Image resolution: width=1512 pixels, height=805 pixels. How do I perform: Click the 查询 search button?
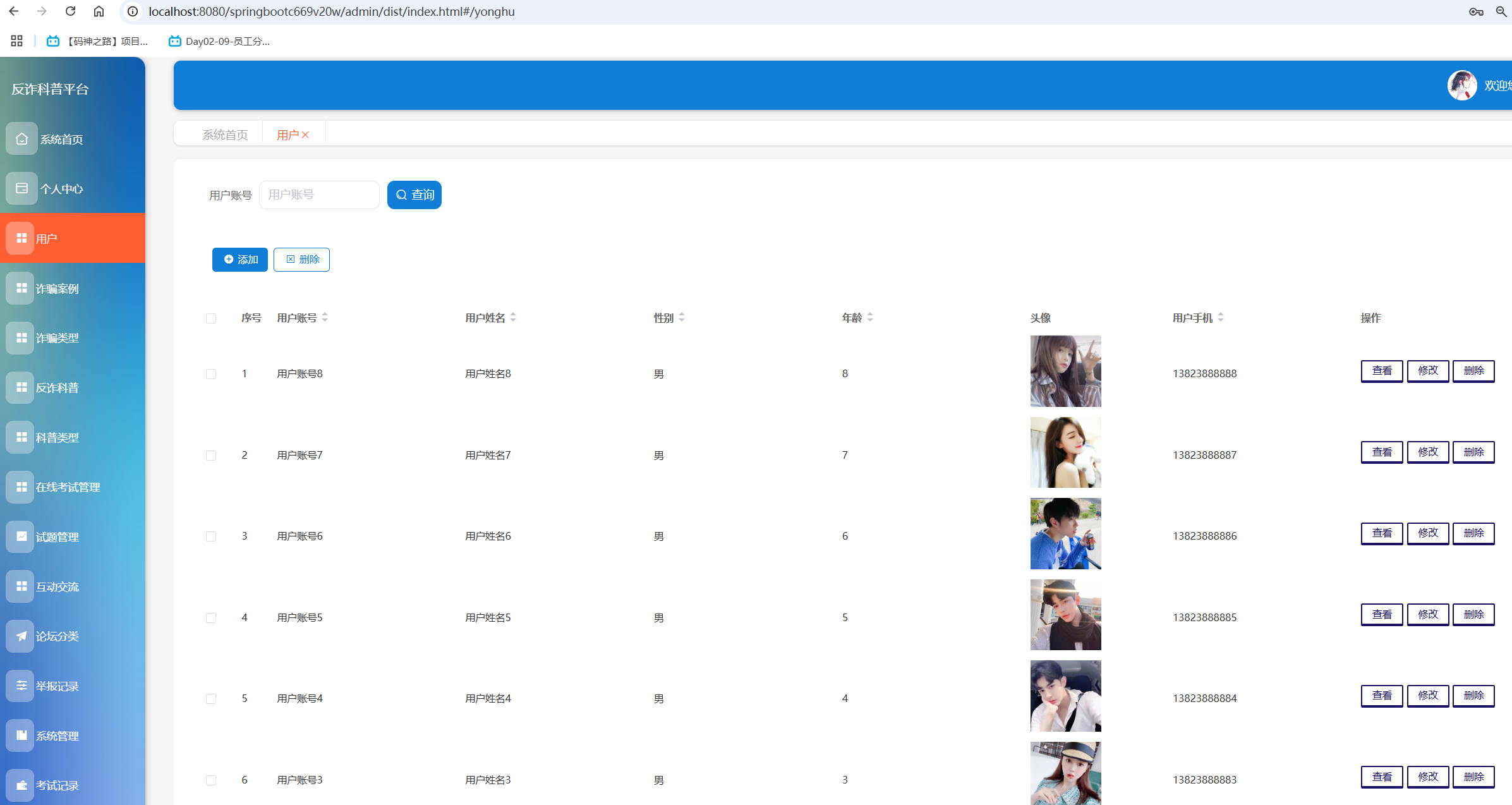(414, 195)
